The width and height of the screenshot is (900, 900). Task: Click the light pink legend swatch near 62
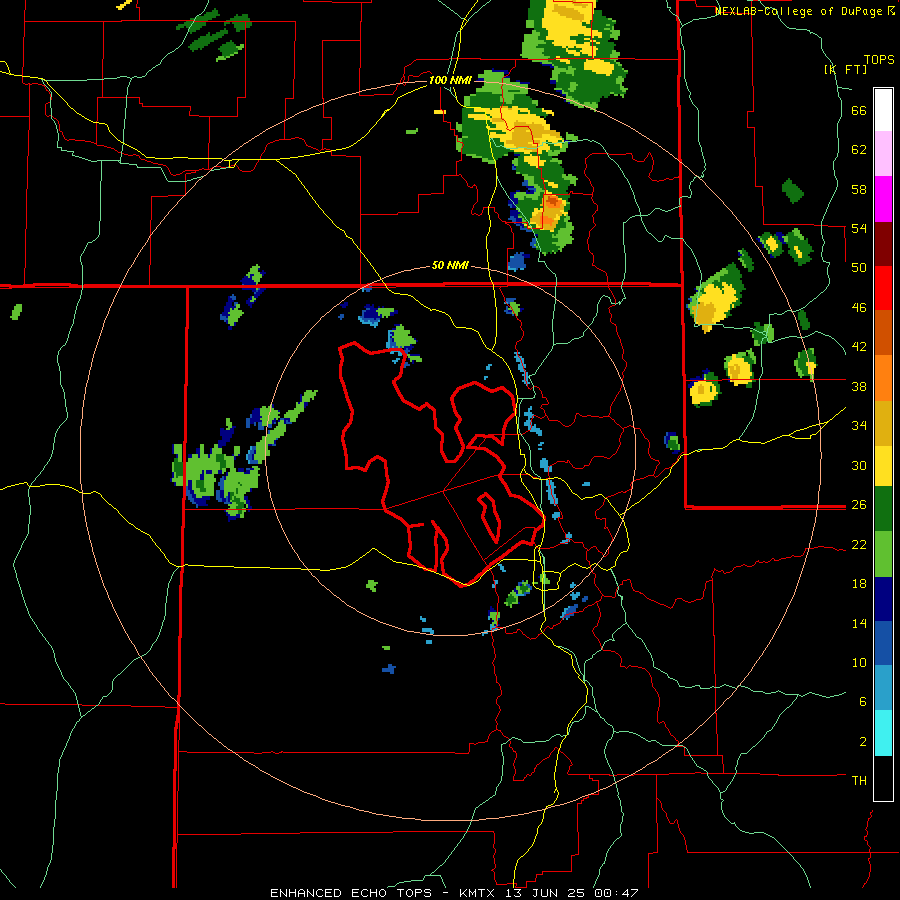pyautogui.click(x=883, y=153)
